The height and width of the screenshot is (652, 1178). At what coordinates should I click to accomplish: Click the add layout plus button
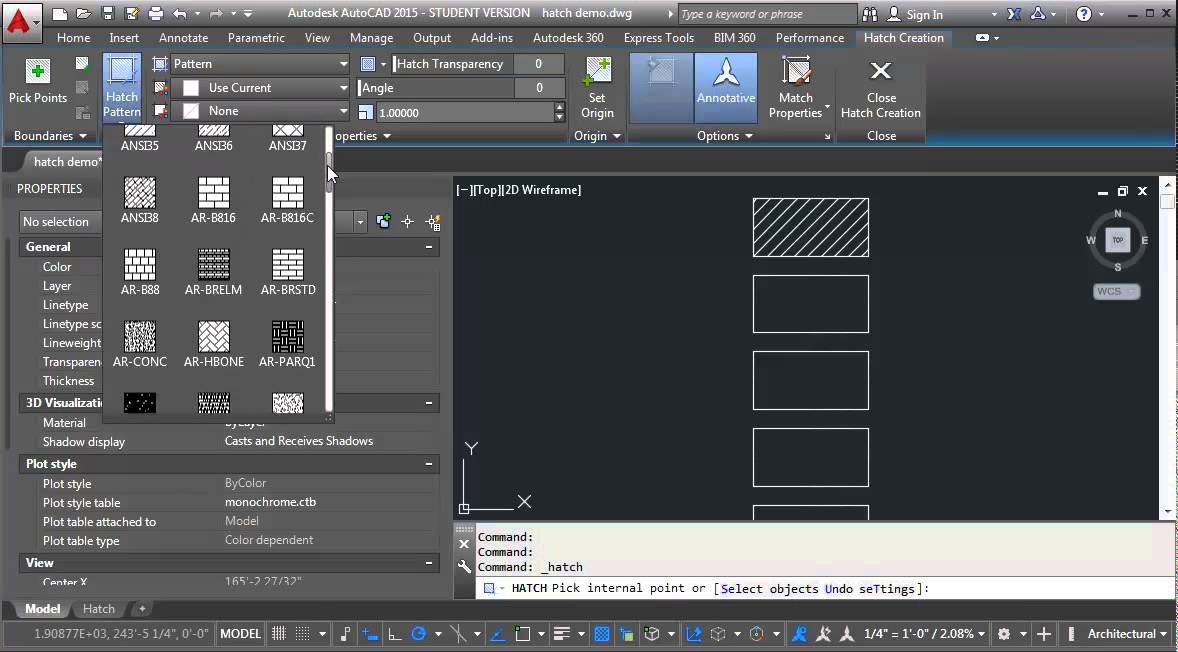pyautogui.click(x=142, y=608)
